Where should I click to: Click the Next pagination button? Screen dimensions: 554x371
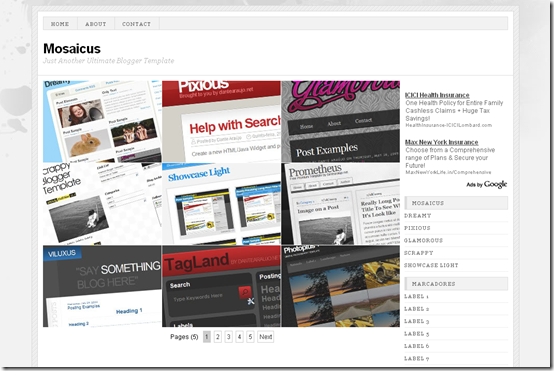click(x=265, y=337)
